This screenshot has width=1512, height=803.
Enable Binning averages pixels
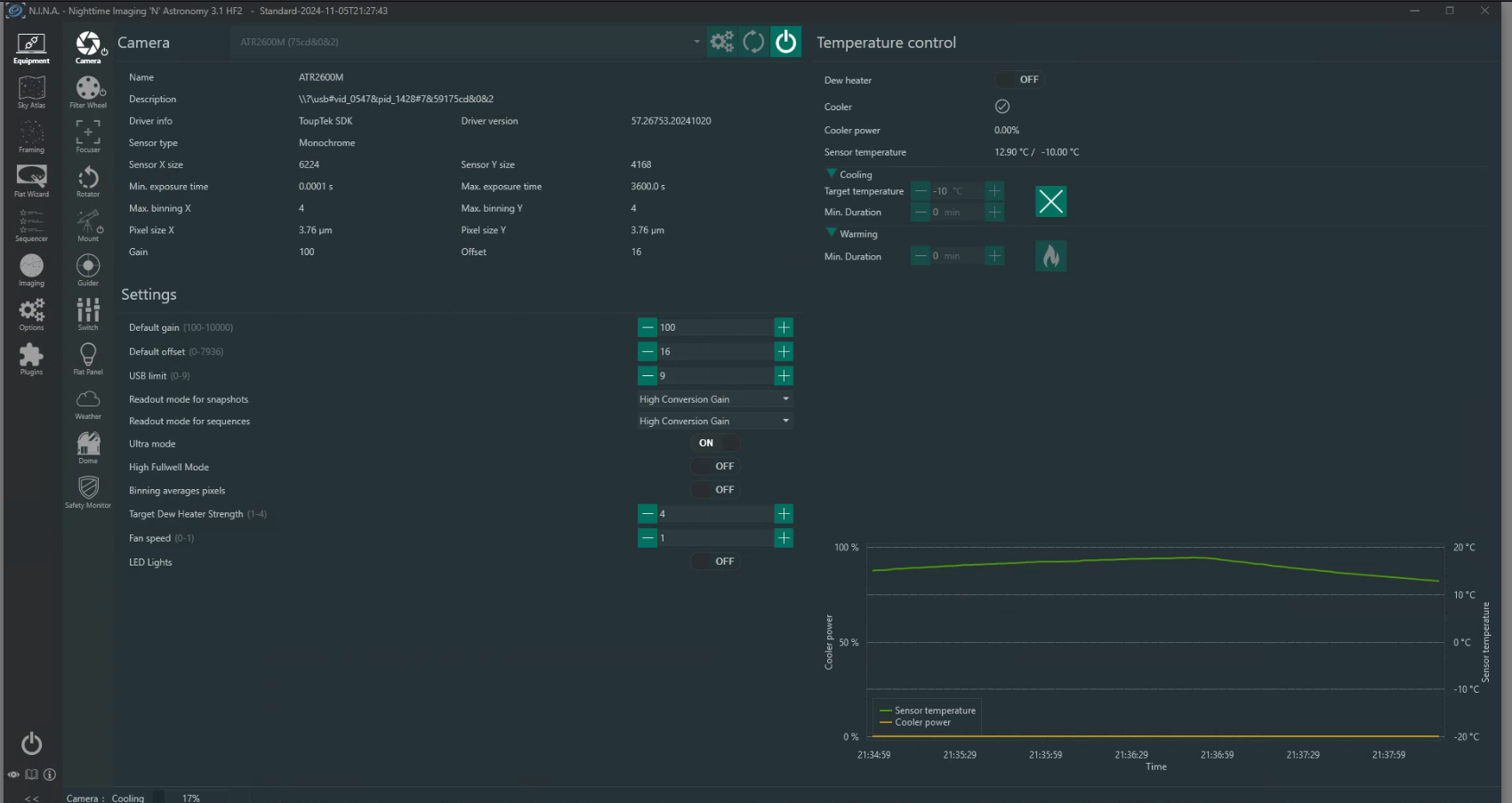pyautogui.click(x=716, y=490)
